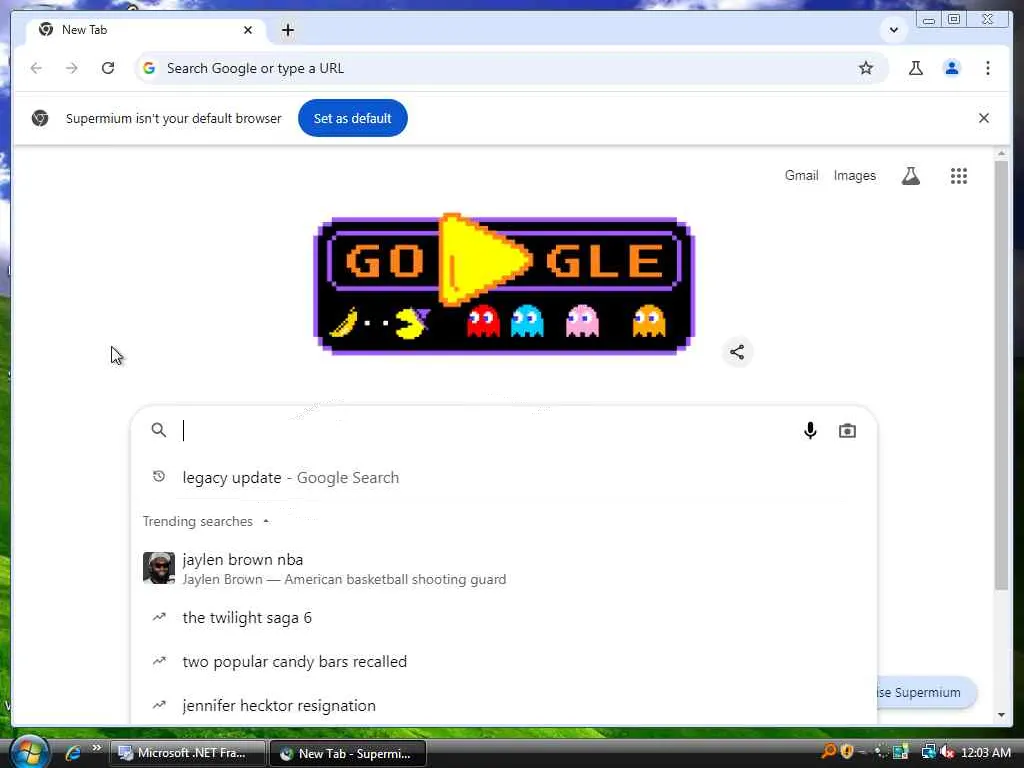Screen dimensions: 1024x768
Task: Click the Google icon in address bar
Action: click(149, 68)
